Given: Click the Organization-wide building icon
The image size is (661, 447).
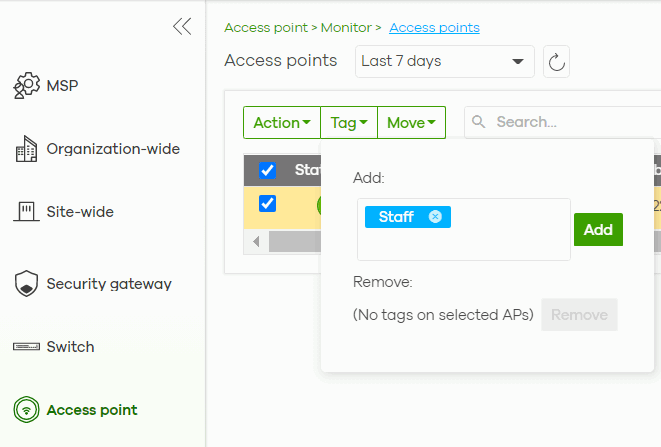Looking at the screenshot, I should coord(26,150).
